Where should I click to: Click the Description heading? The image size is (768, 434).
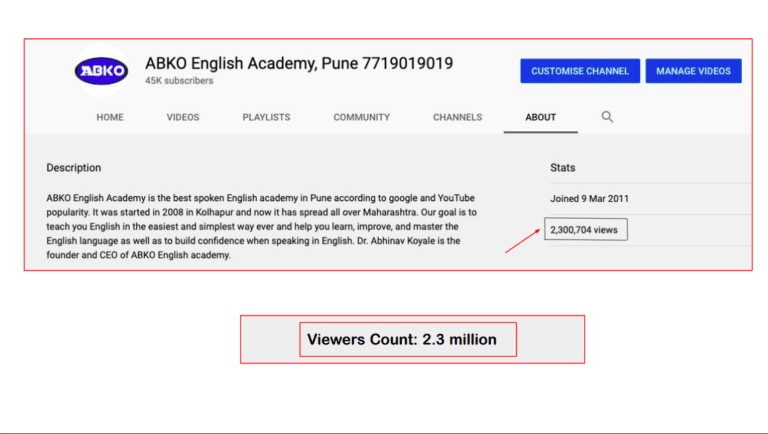pyautogui.click(x=73, y=168)
